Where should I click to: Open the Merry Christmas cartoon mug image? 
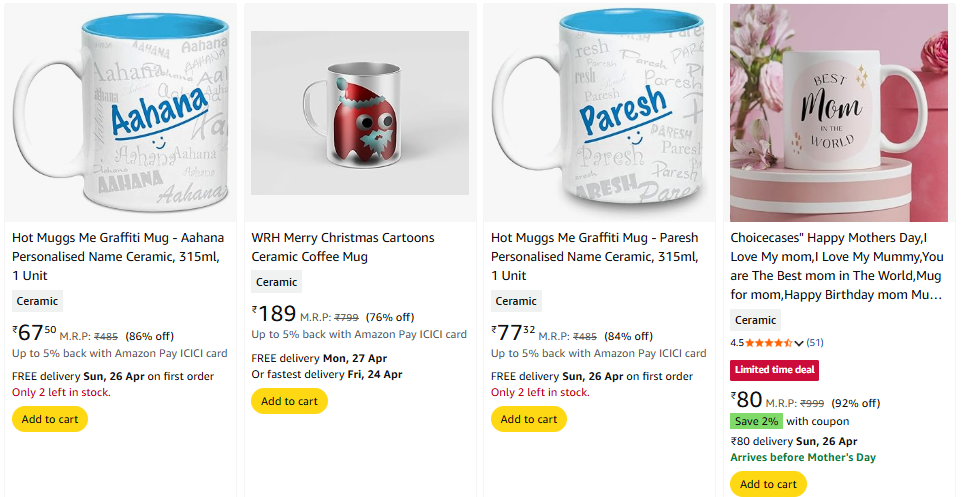pos(360,113)
